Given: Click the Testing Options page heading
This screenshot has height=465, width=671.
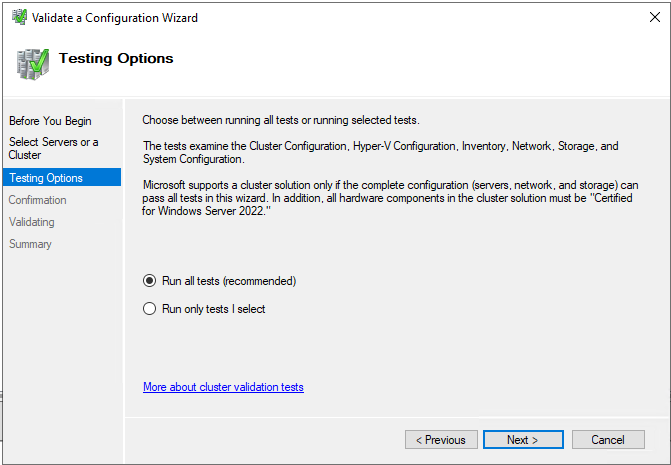Looking at the screenshot, I should 116,58.
